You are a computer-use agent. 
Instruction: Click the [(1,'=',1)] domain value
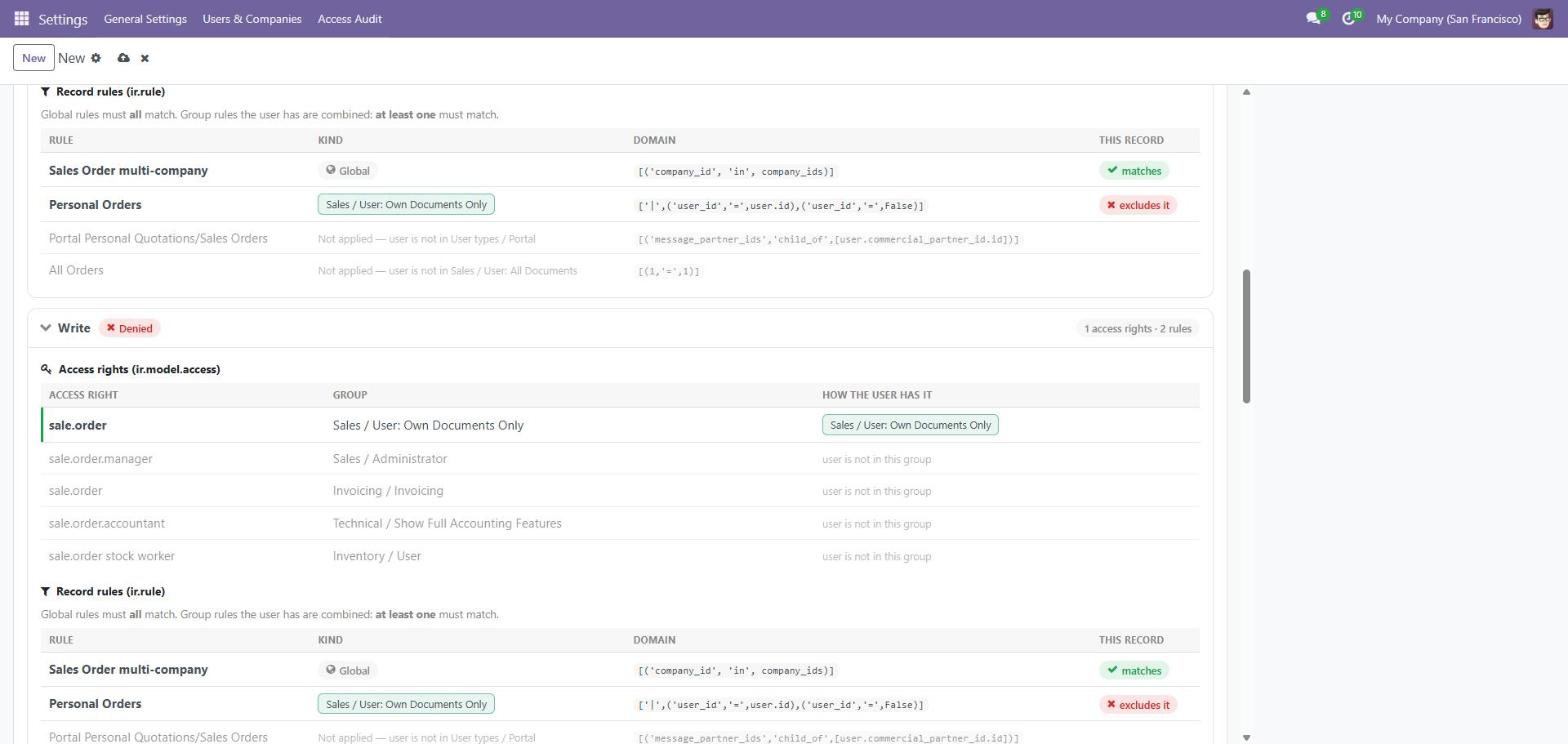[x=669, y=271]
